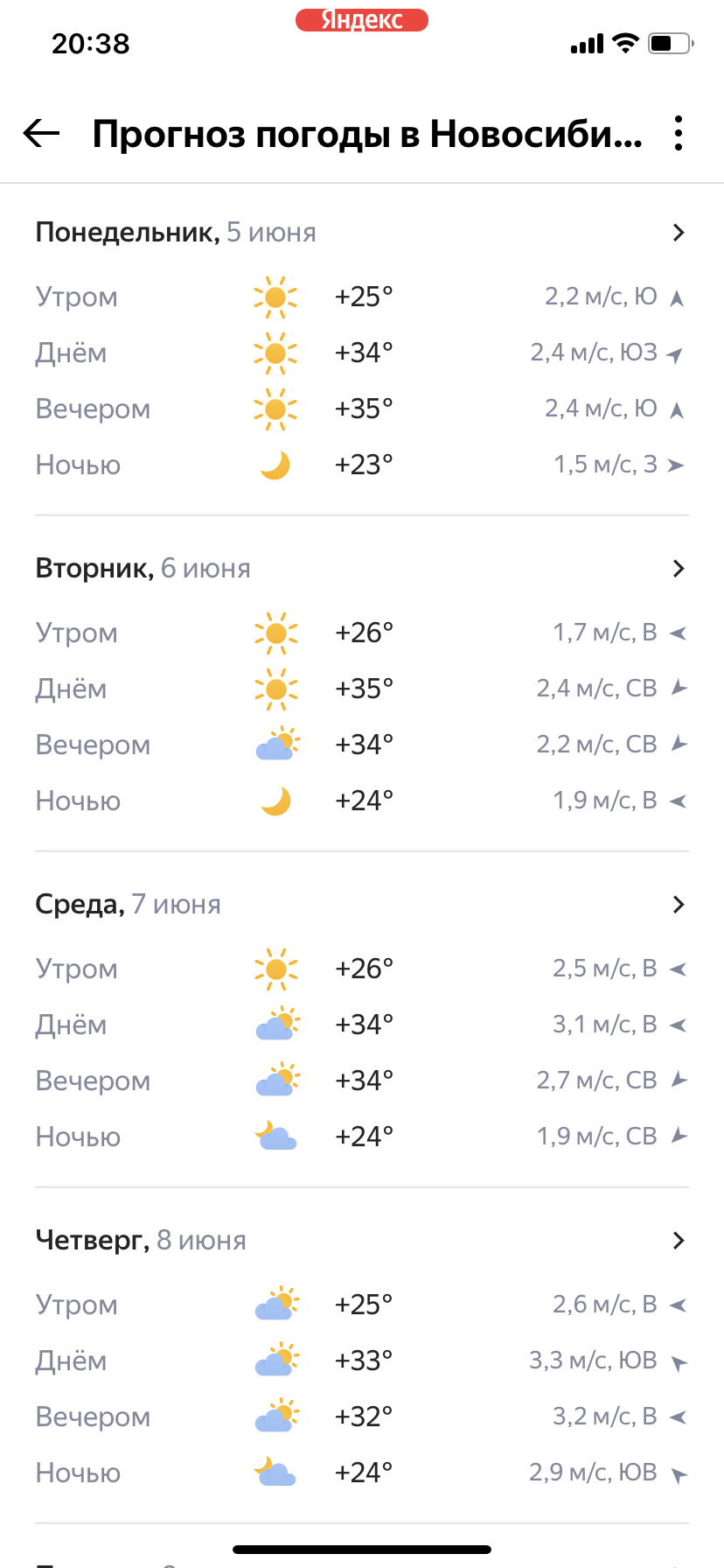Tap the back arrow icon

[41, 134]
